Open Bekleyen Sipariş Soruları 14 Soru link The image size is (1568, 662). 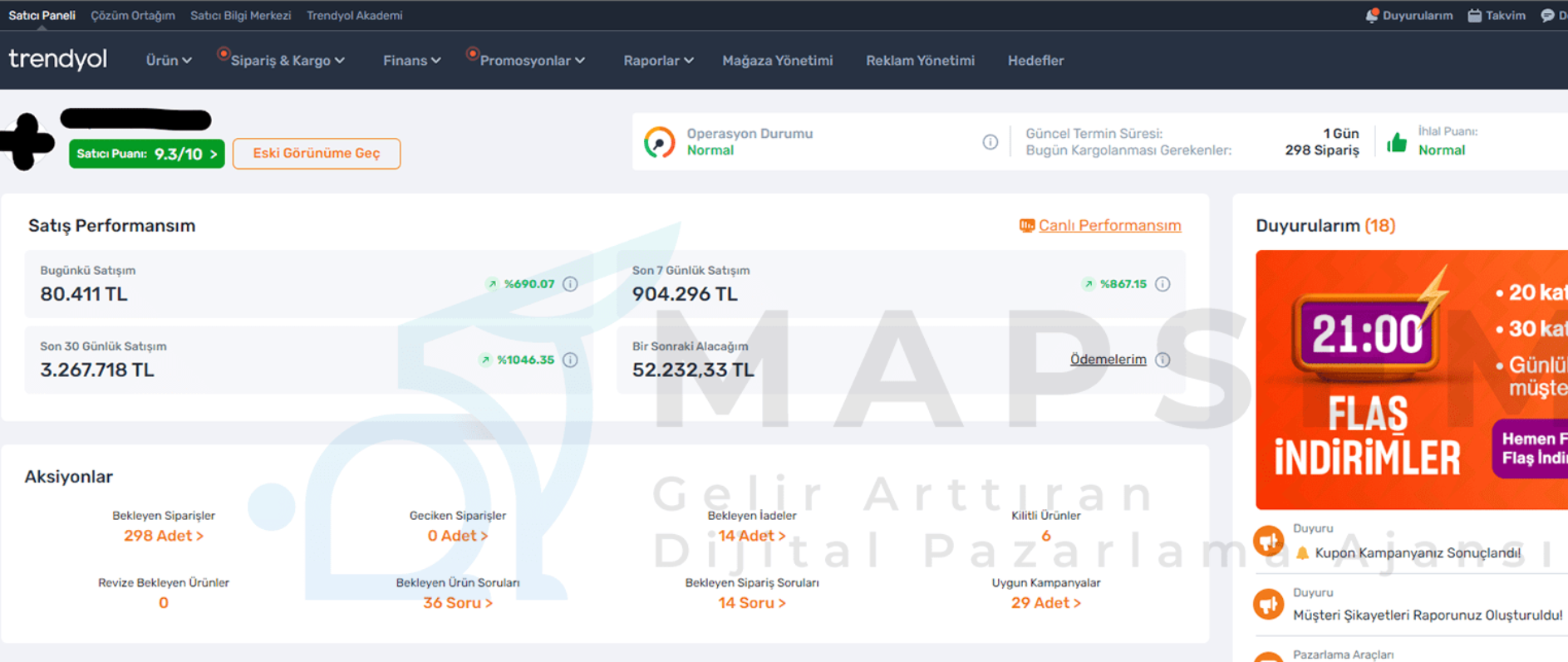752,603
